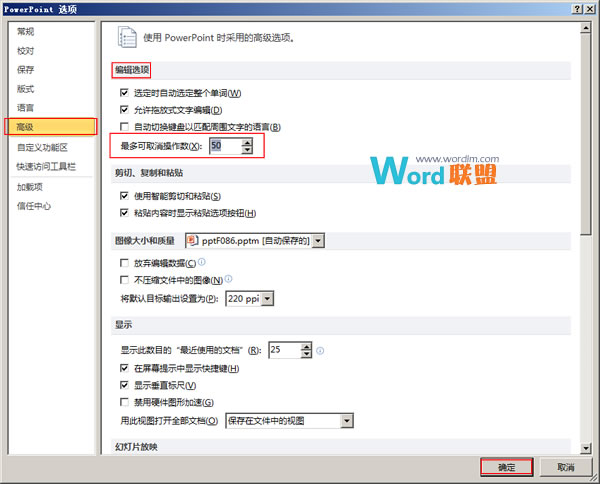Open the 220 ppi output dropdown
Image resolution: width=600 pixels, height=484 pixels.
click(268, 299)
